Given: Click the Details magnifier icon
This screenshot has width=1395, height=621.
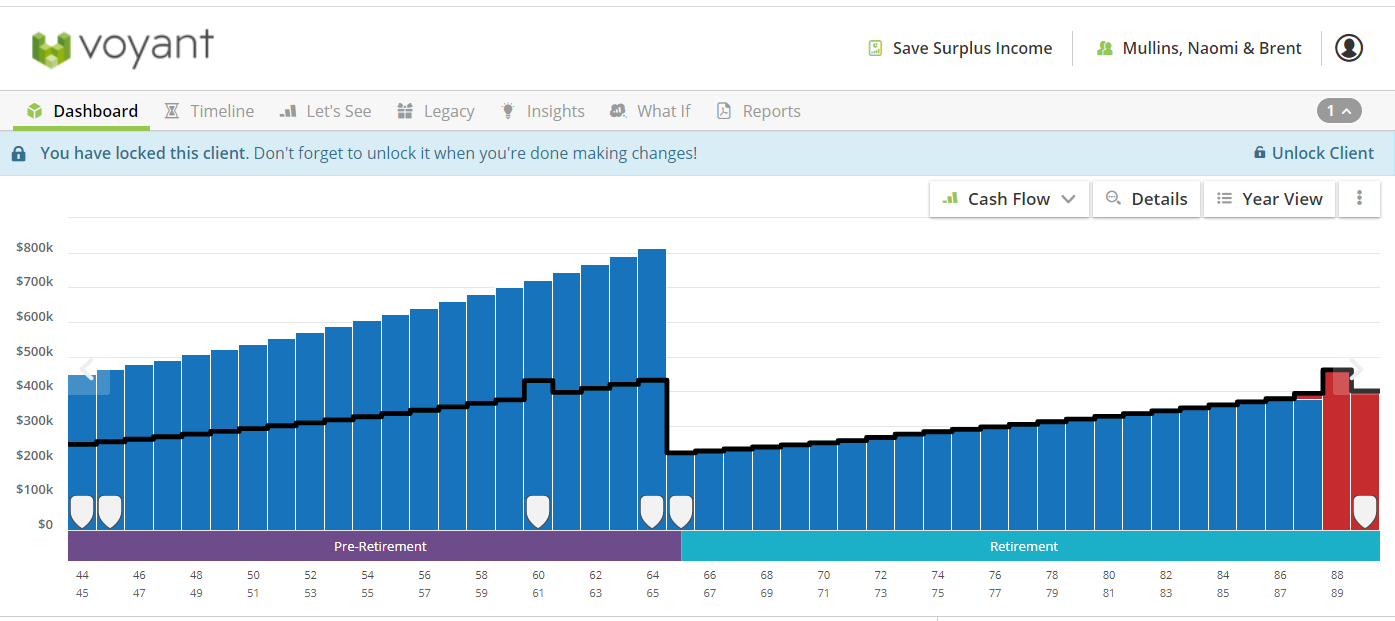Looking at the screenshot, I should tap(1113, 198).
